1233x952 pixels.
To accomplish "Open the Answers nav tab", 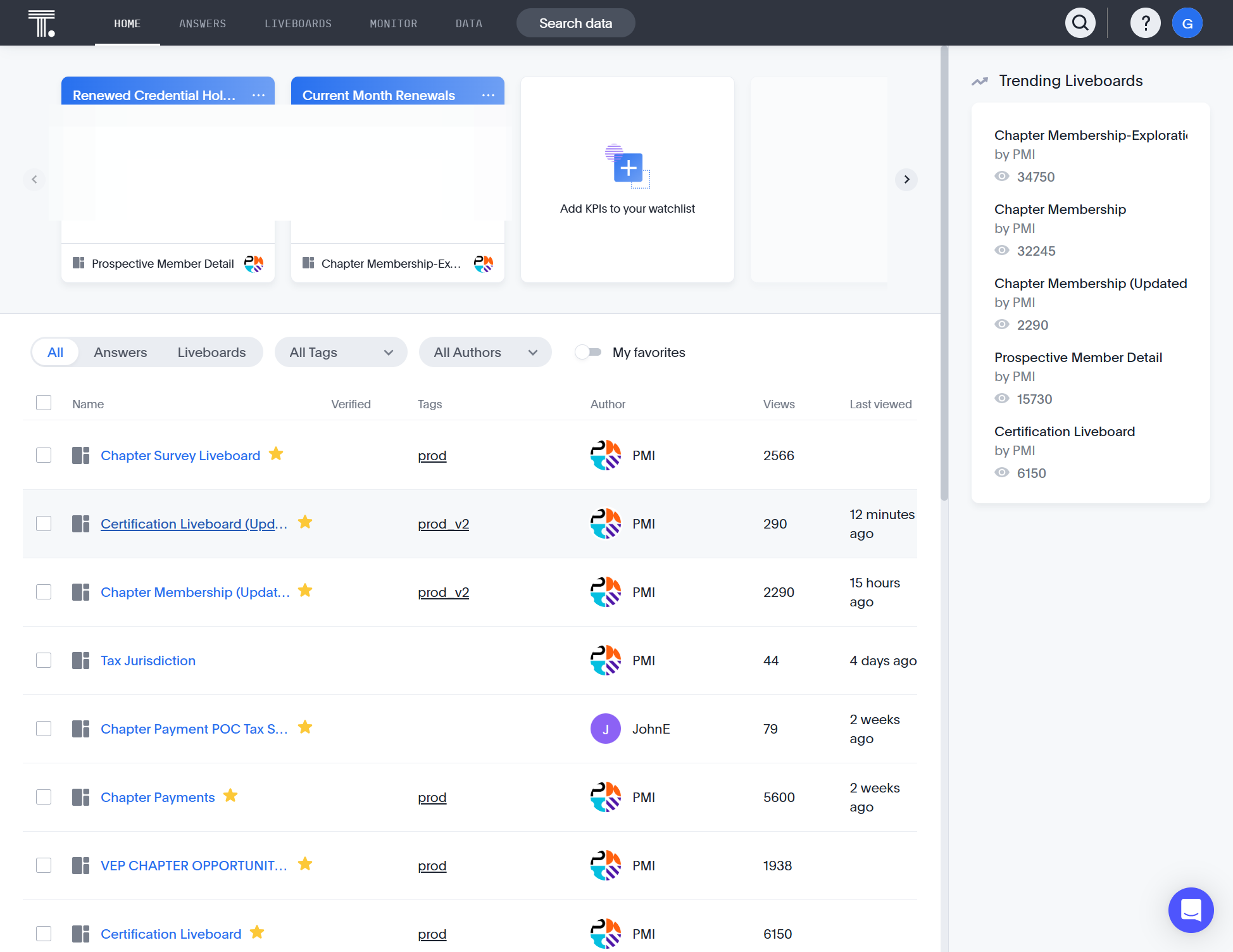I will click(203, 23).
